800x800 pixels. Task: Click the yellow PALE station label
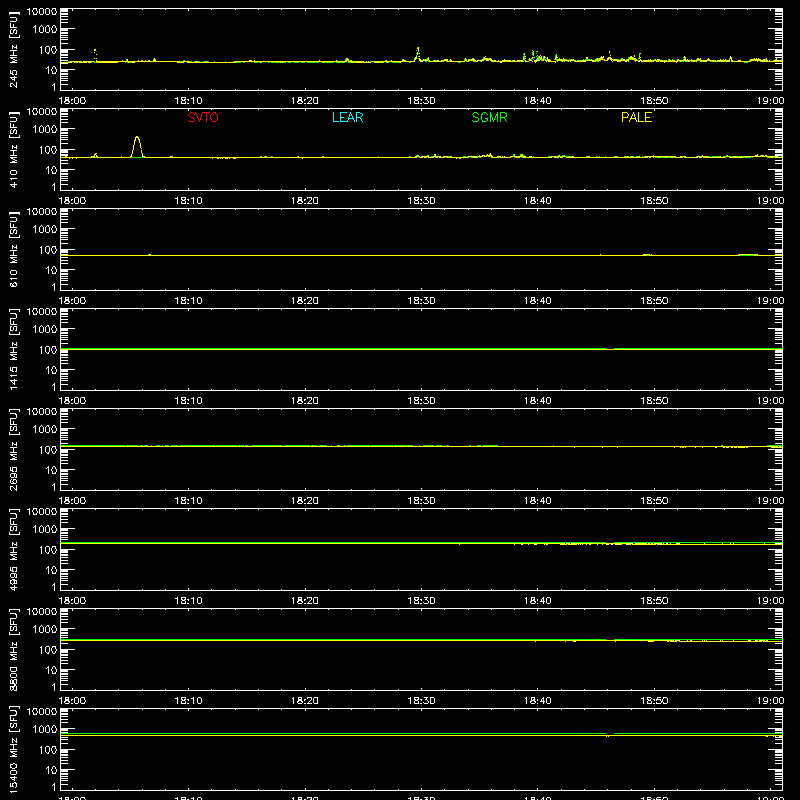click(636, 117)
